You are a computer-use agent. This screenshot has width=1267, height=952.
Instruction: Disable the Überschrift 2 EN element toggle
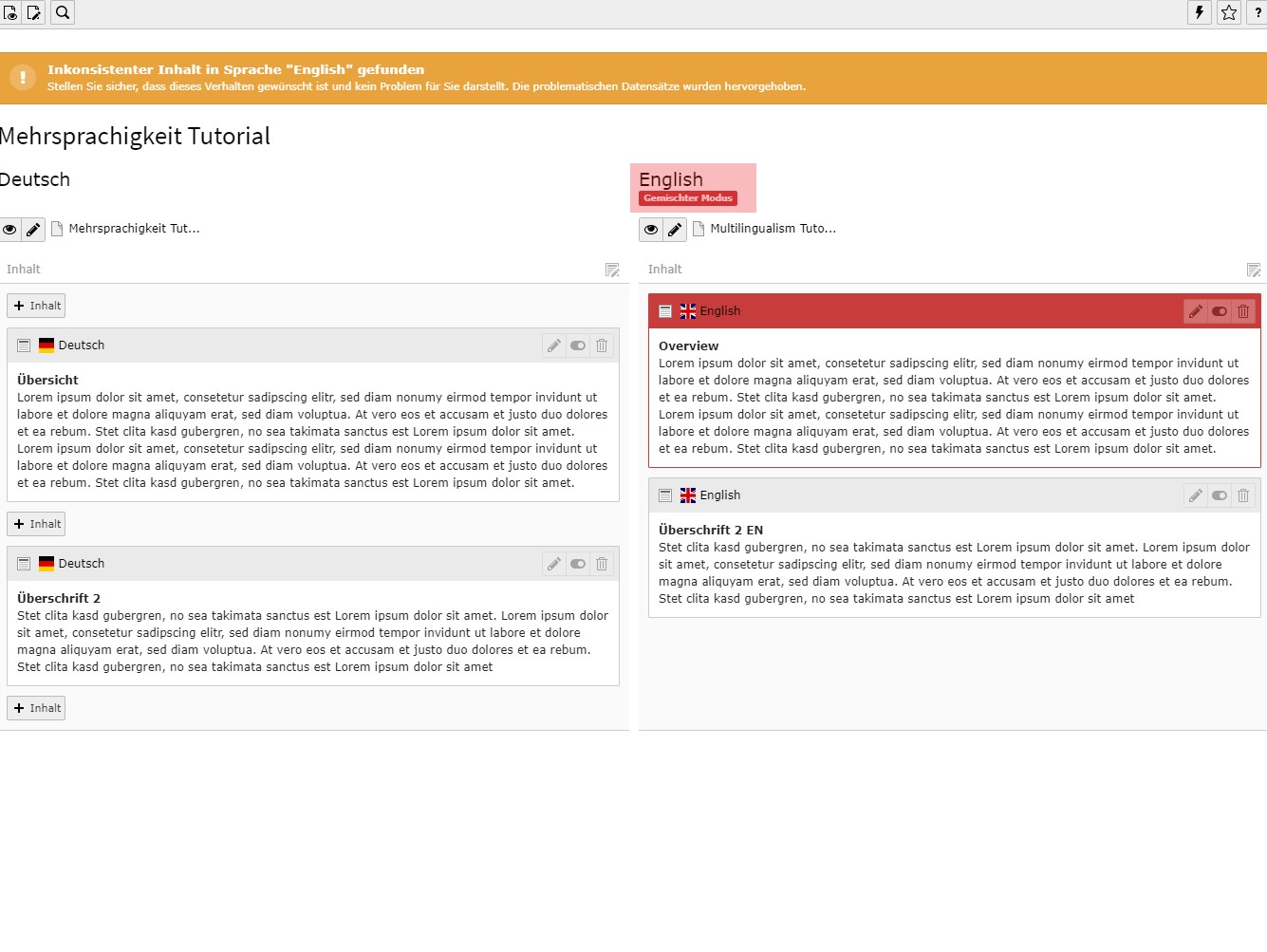[x=1220, y=495]
